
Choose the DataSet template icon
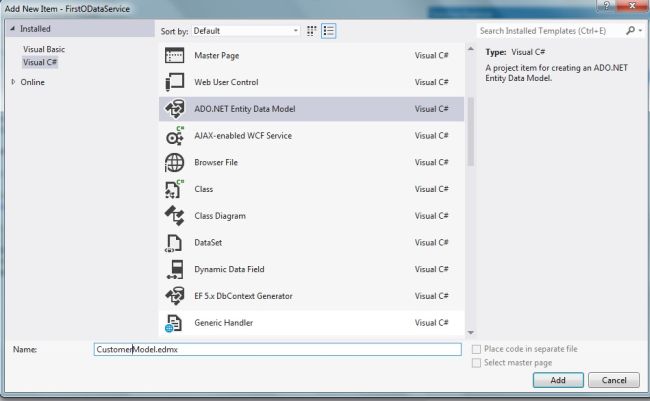(x=174, y=243)
